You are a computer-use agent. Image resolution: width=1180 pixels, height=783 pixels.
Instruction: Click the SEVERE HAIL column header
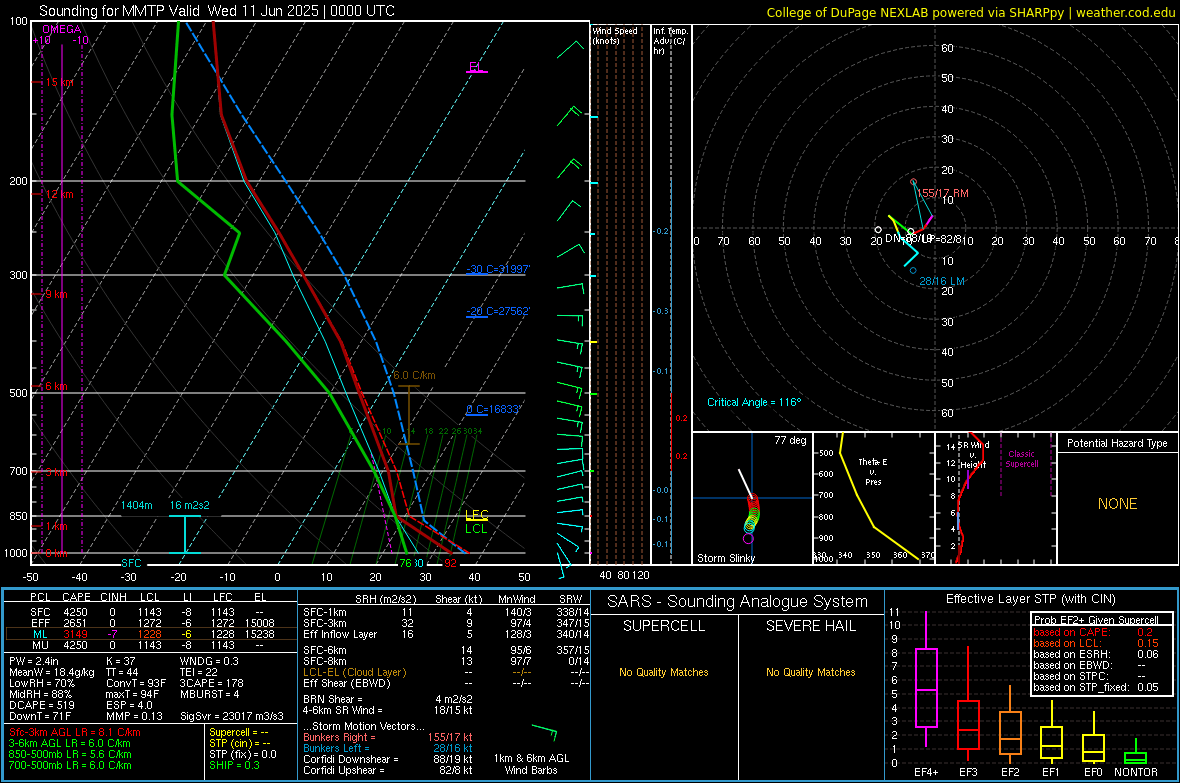[x=810, y=626]
